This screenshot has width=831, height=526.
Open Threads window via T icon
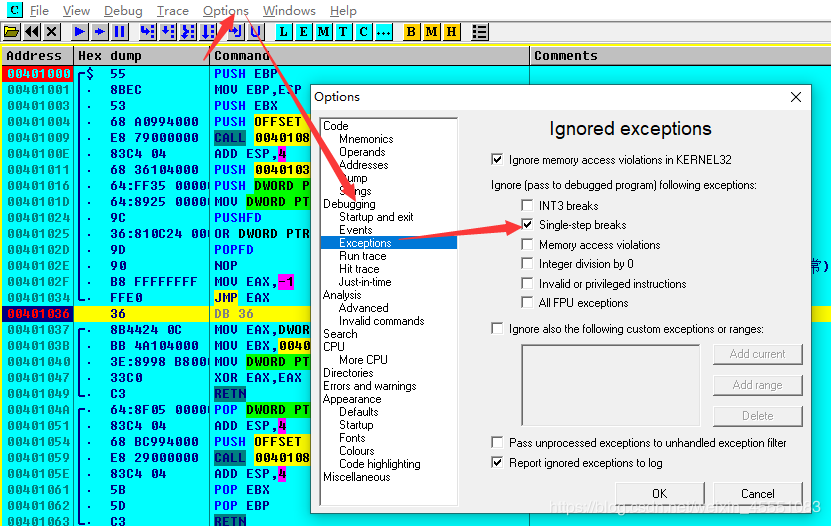tap(343, 32)
